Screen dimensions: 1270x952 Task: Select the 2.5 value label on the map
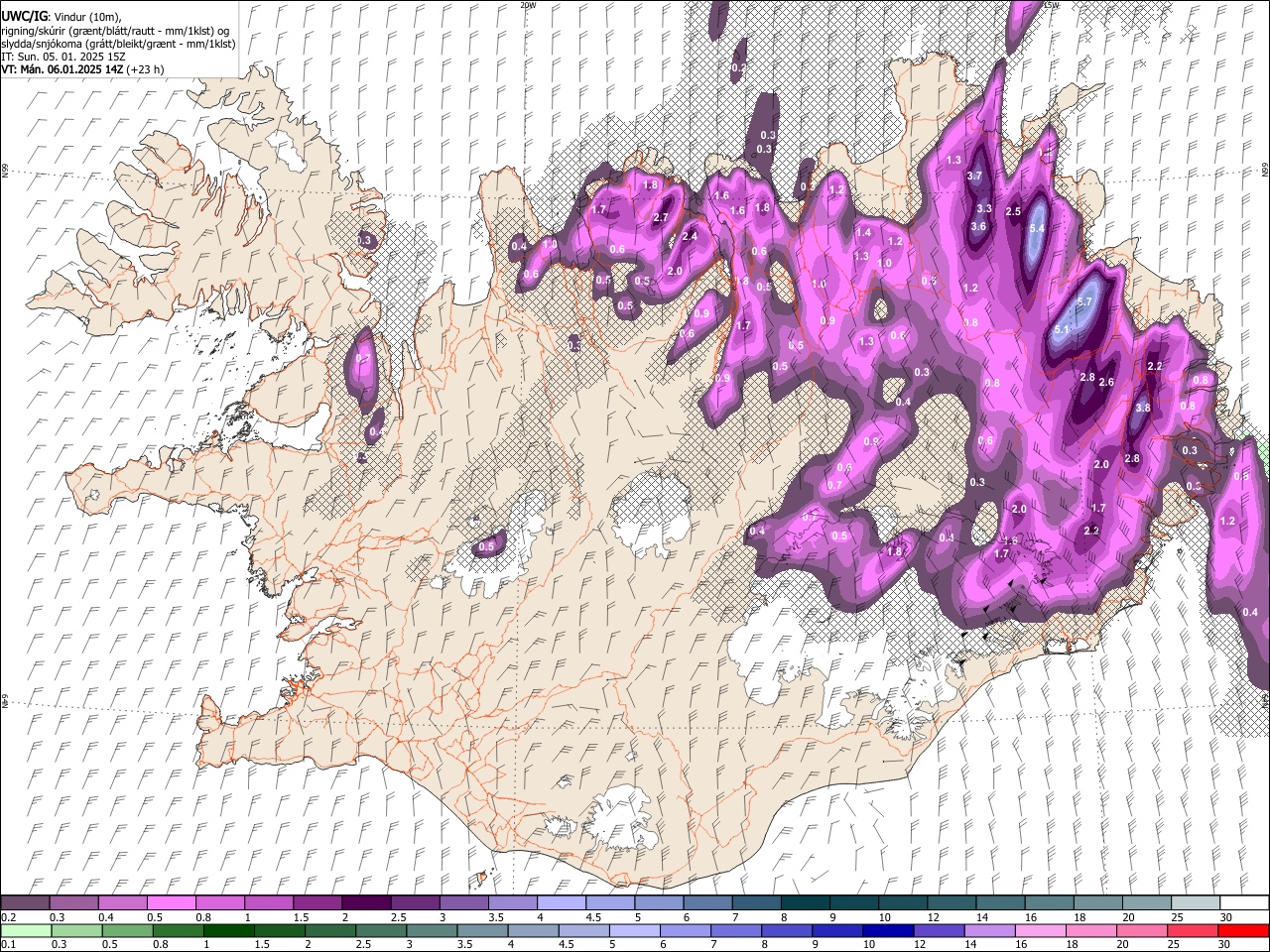pyautogui.click(x=1013, y=212)
